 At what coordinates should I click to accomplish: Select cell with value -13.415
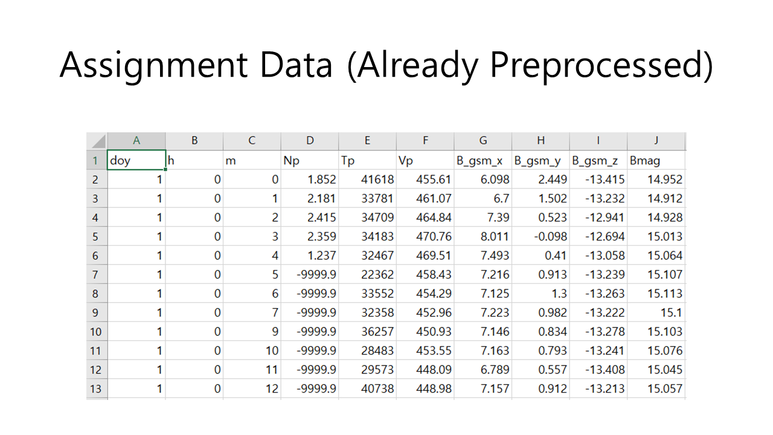598,180
